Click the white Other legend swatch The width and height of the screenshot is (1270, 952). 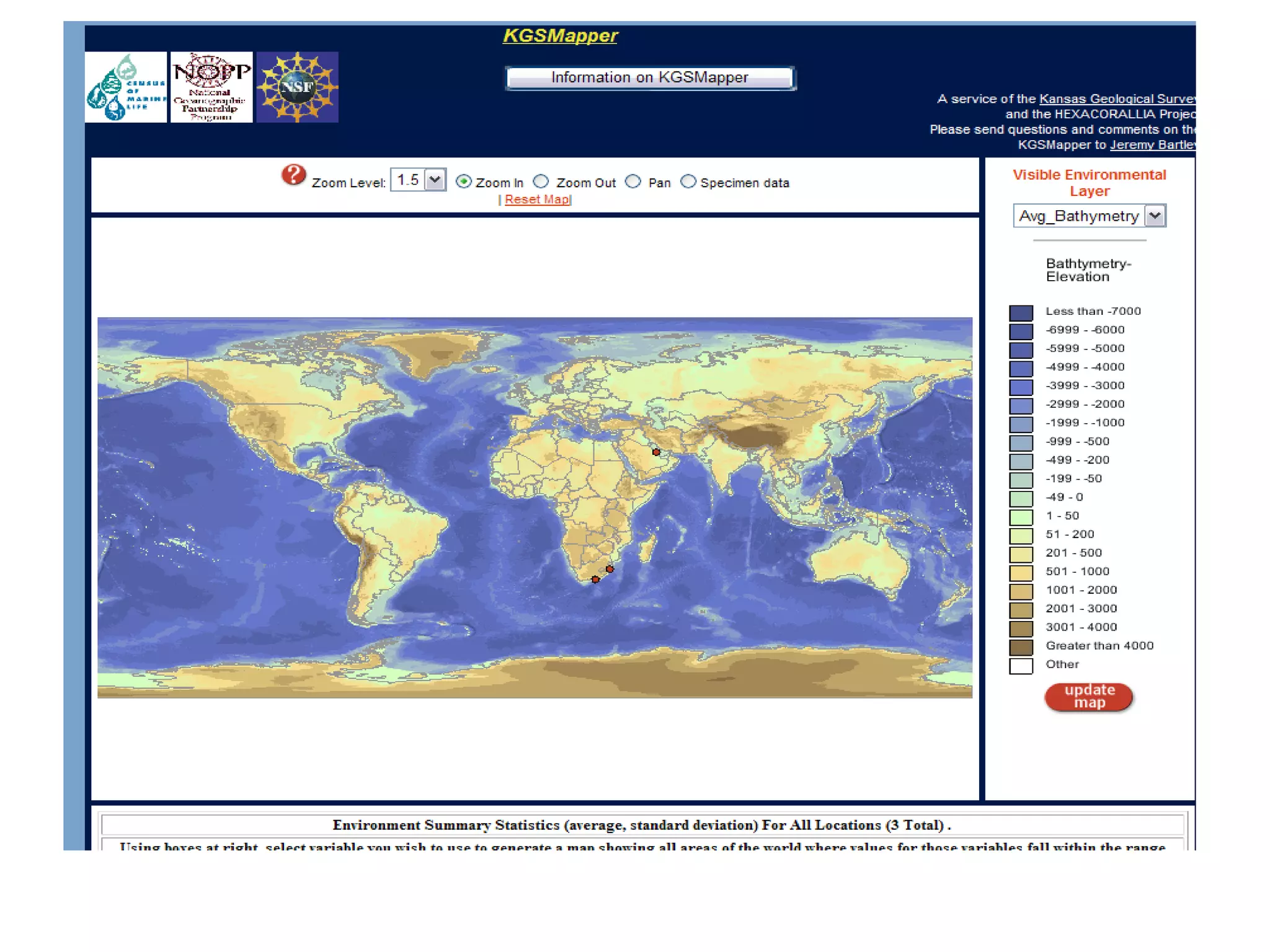click(x=1021, y=666)
